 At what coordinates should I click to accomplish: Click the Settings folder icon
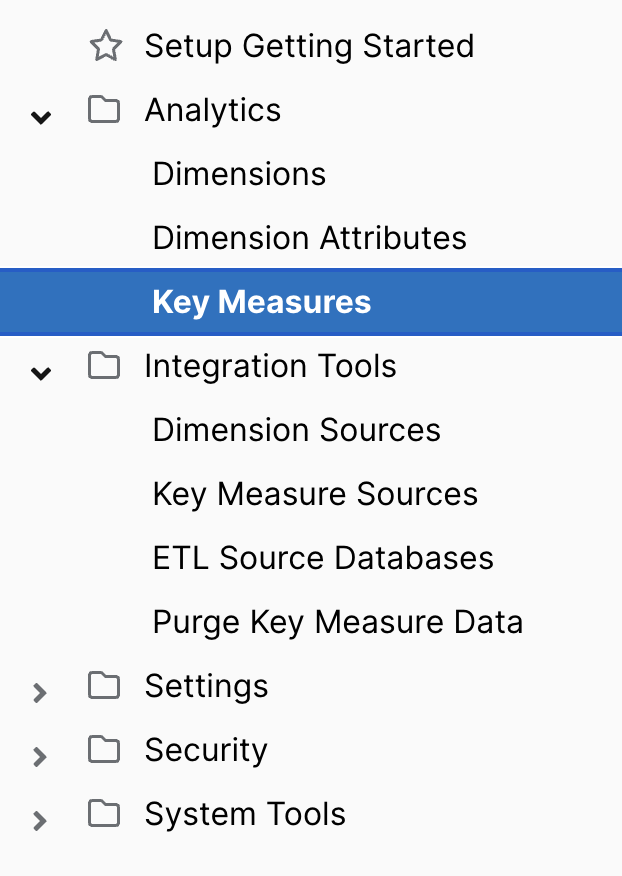[104, 686]
